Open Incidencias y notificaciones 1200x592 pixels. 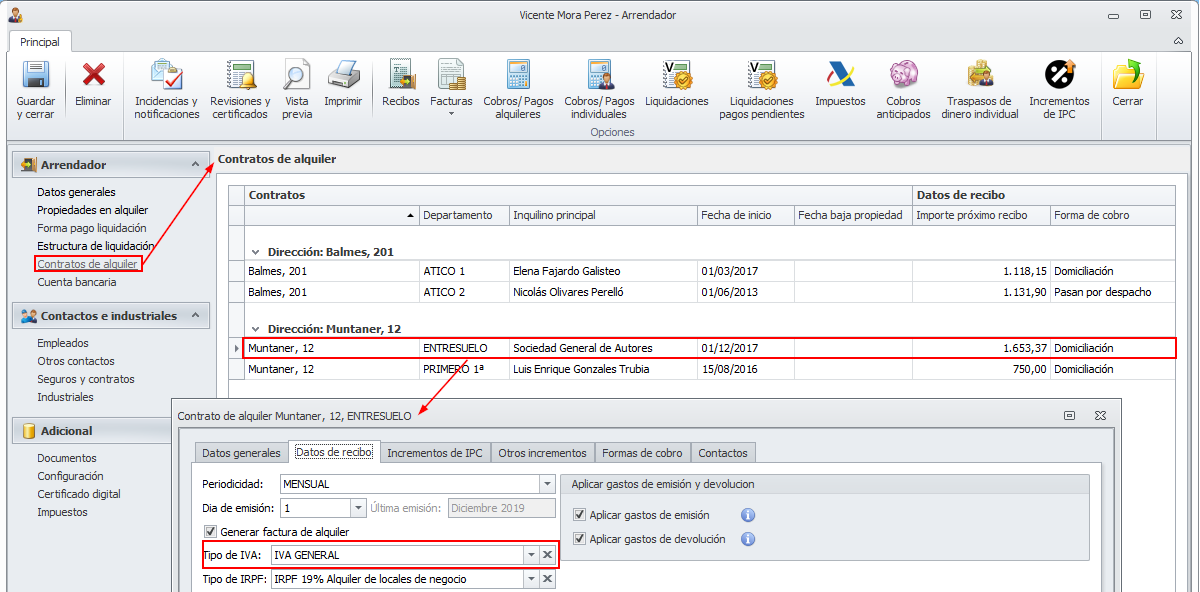coord(166,76)
